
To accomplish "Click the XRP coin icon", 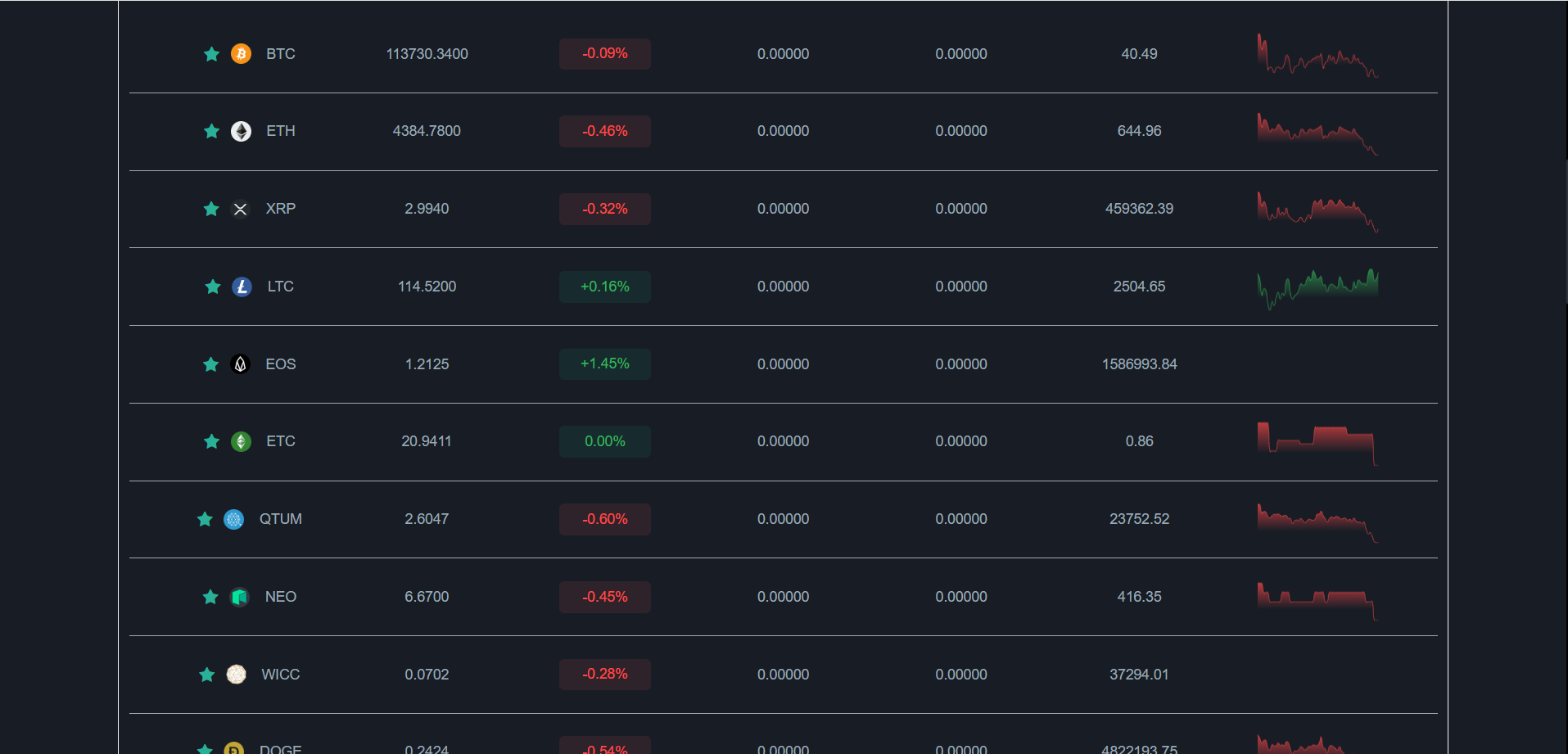I will [x=240, y=209].
